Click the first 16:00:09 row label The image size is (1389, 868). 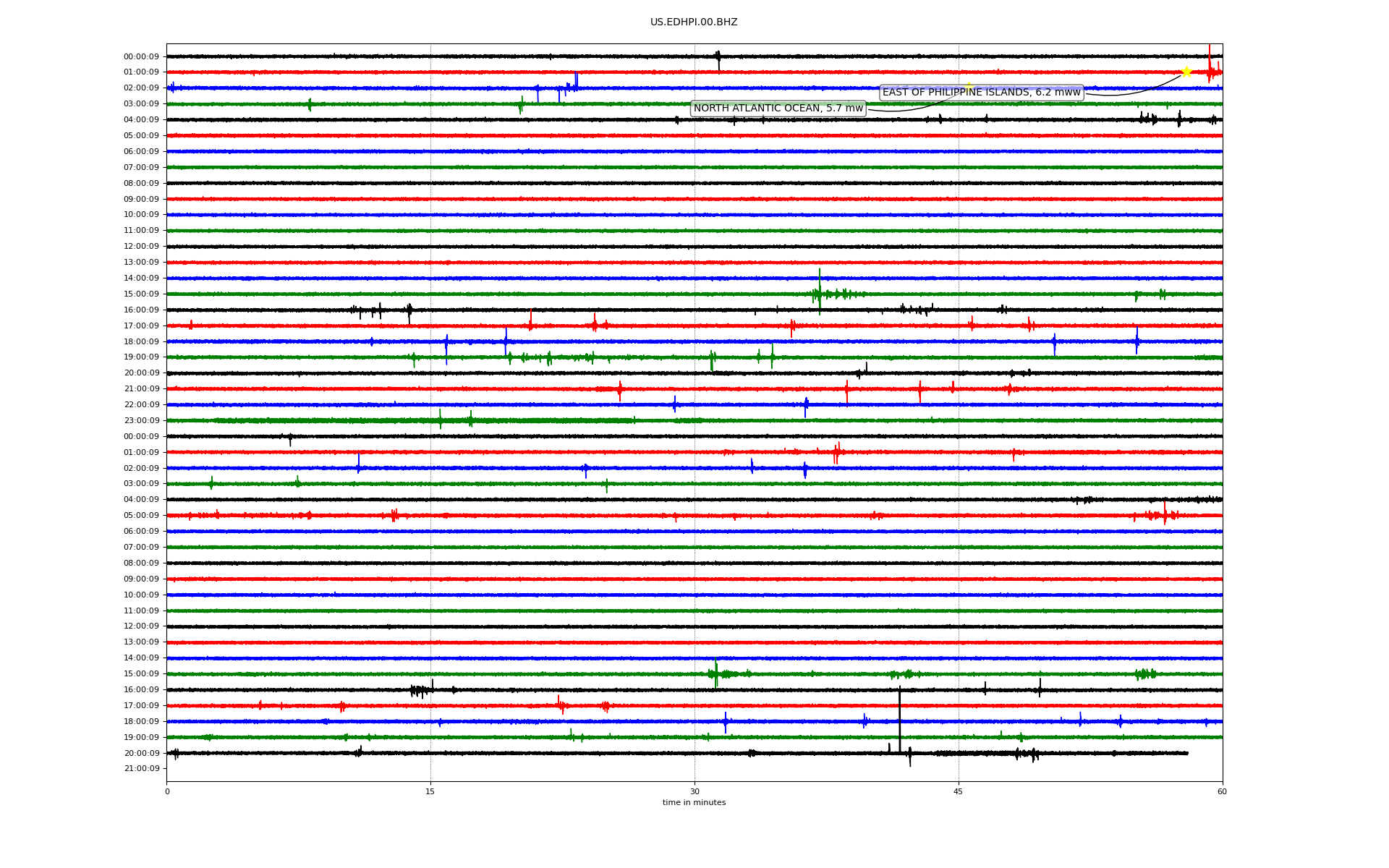[141, 310]
